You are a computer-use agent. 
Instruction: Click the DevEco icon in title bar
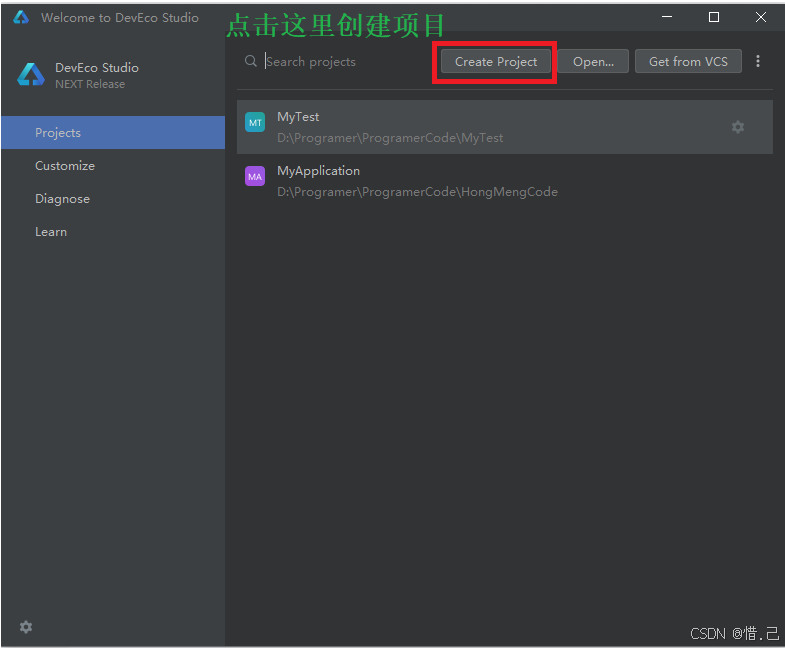coord(21,18)
